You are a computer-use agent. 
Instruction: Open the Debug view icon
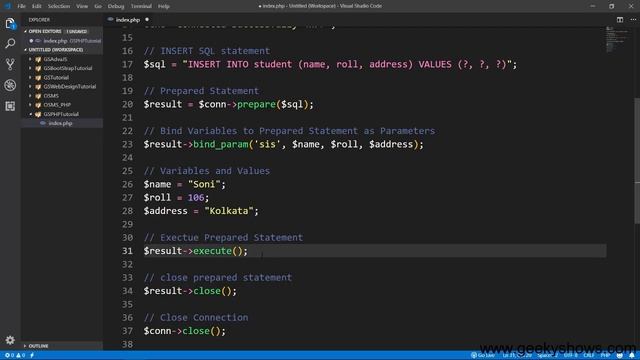click(x=10, y=85)
